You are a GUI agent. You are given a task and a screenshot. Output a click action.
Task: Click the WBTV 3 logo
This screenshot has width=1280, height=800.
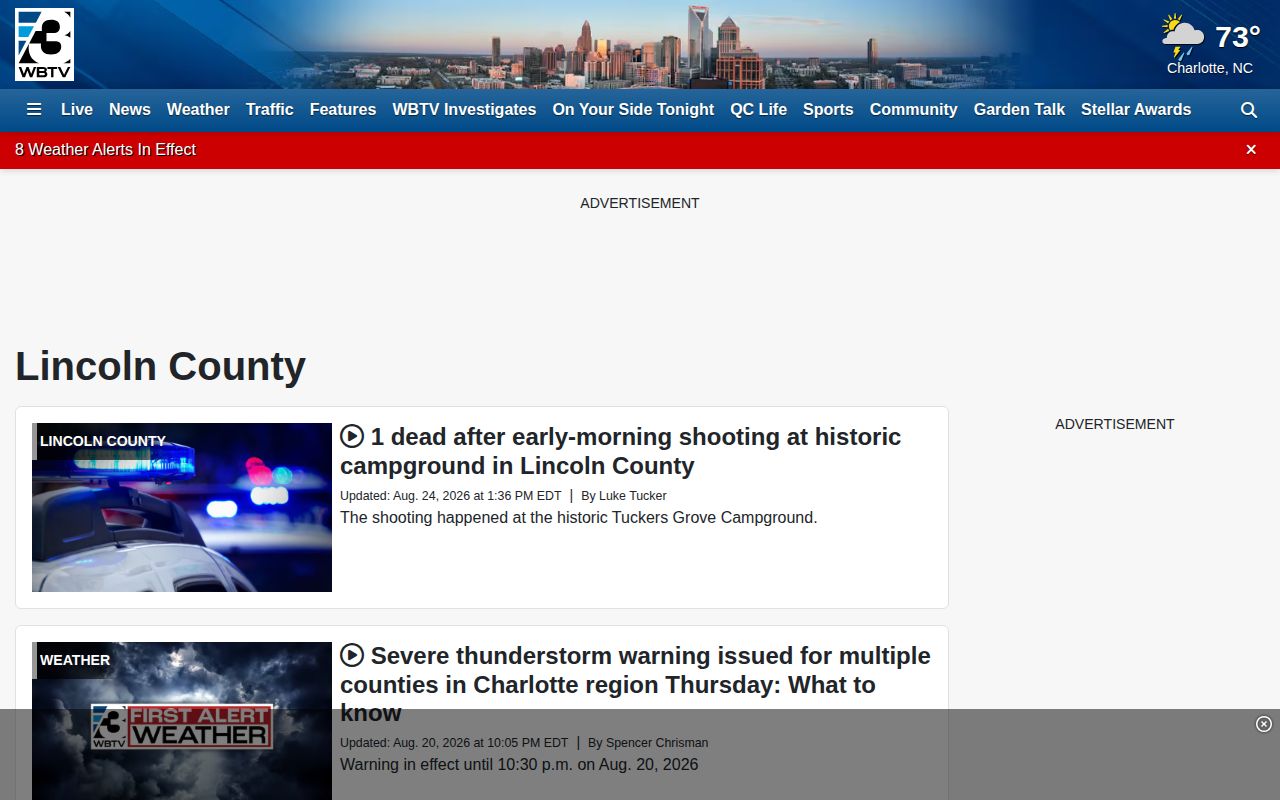tap(44, 45)
